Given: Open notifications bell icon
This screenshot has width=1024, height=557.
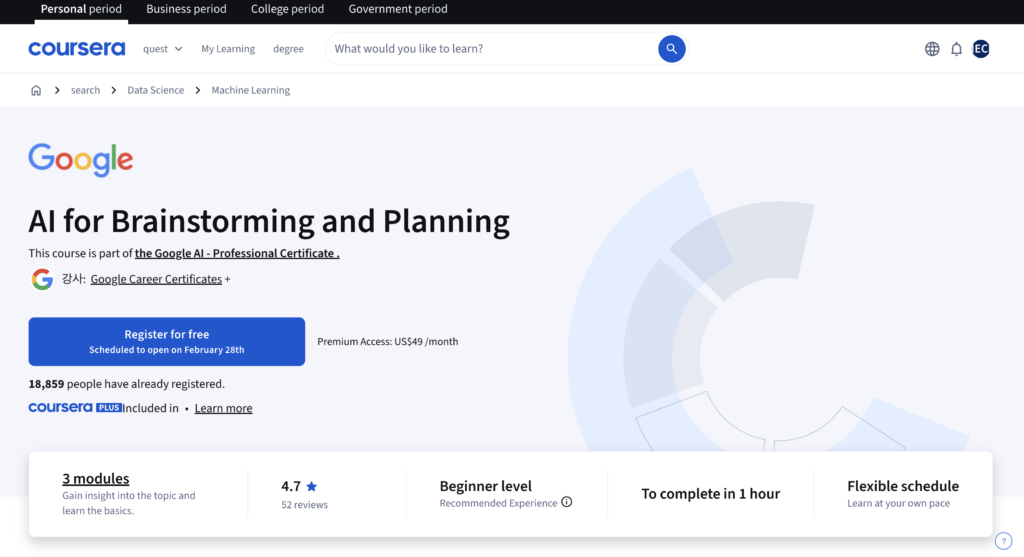Looking at the screenshot, I should point(956,49).
